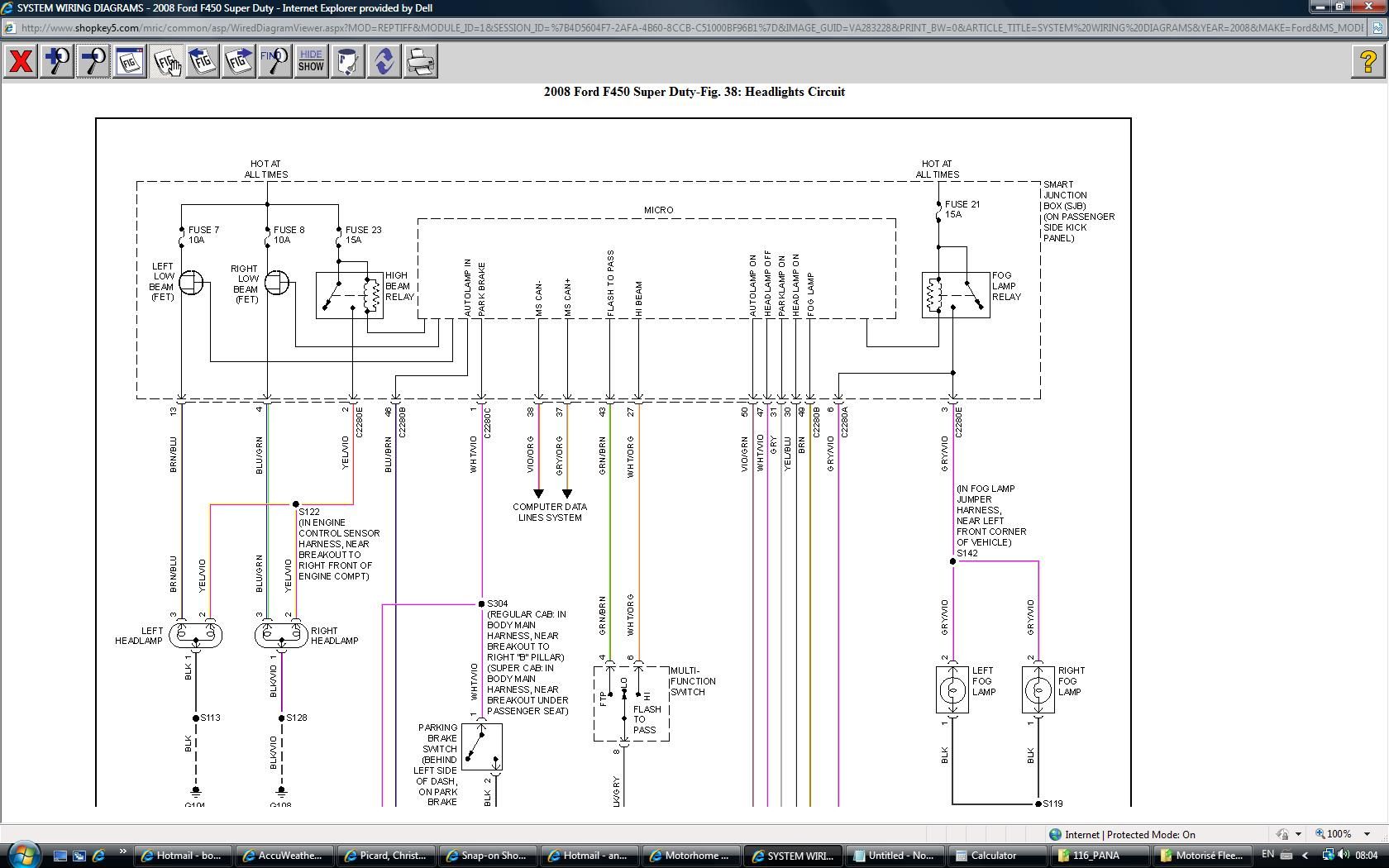Print the headlights circuit diagram

(420, 60)
